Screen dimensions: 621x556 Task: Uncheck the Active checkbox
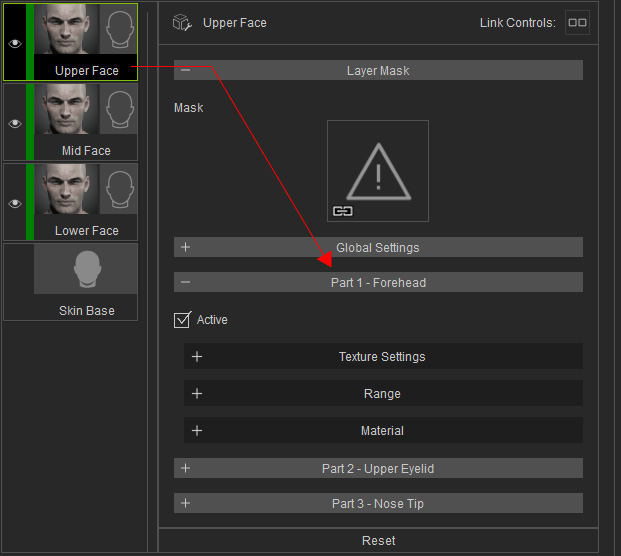point(182,320)
